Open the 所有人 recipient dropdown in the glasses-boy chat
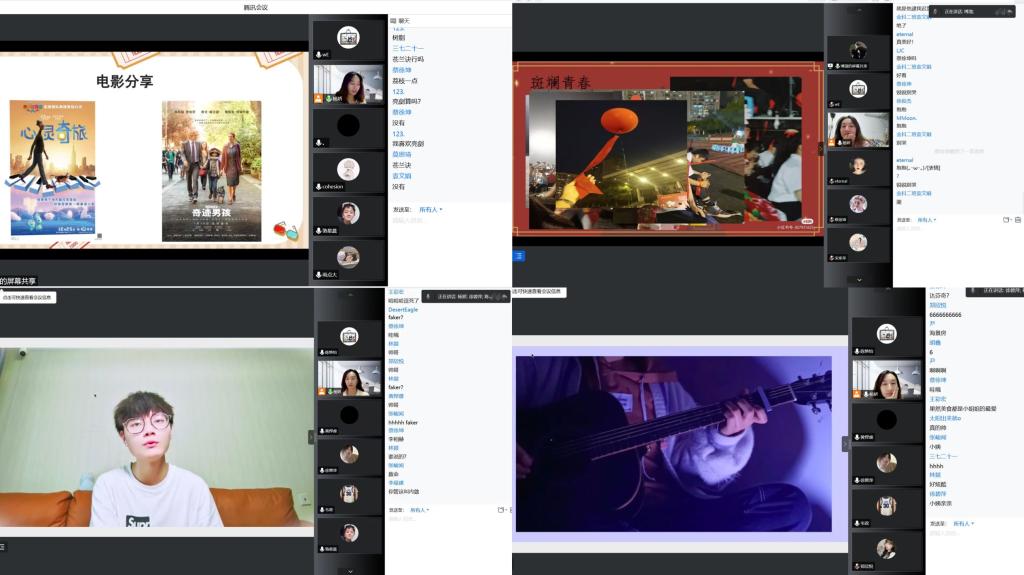 tap(419, 510)
